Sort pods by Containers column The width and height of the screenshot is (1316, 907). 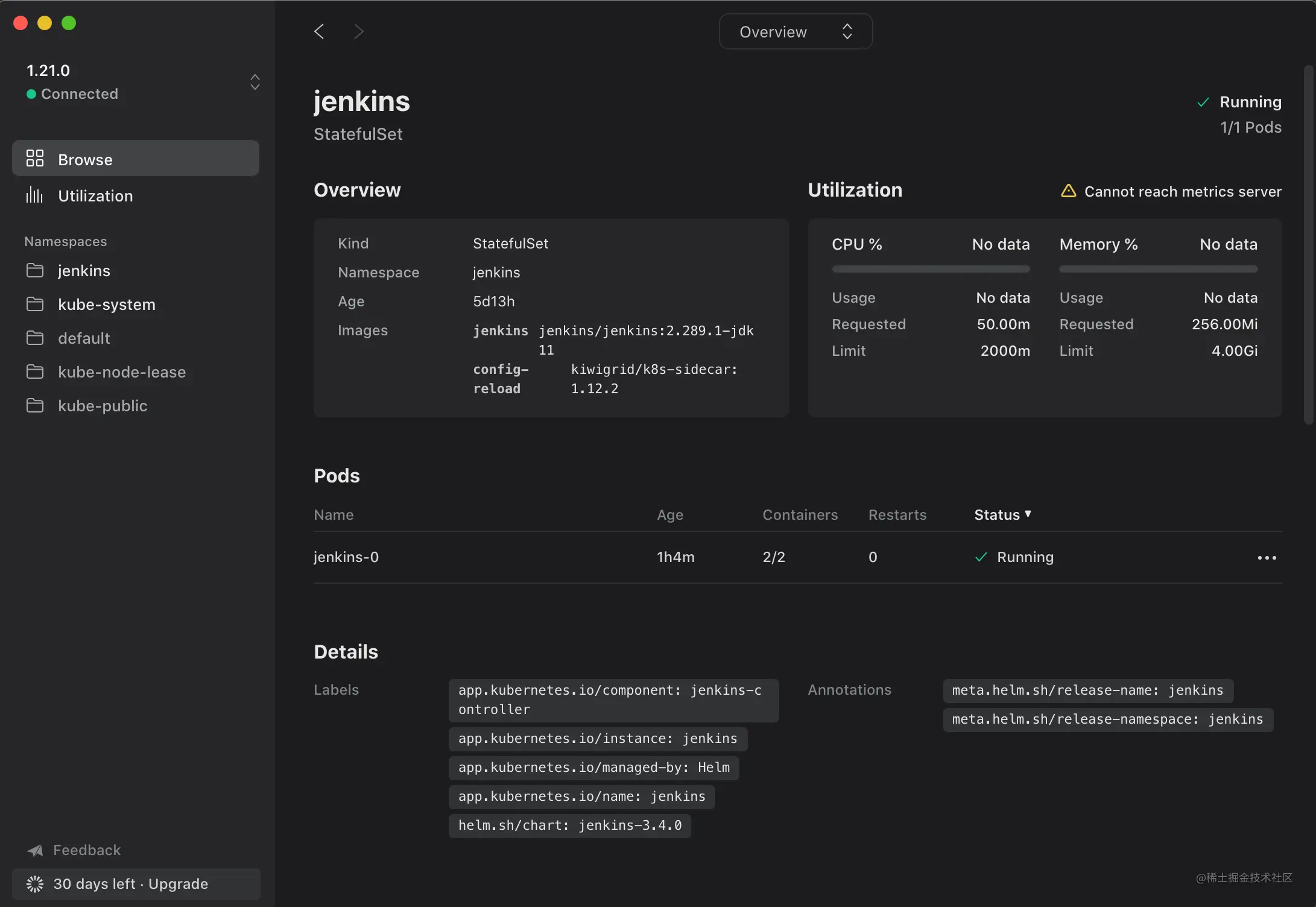(x=800, y=515)
